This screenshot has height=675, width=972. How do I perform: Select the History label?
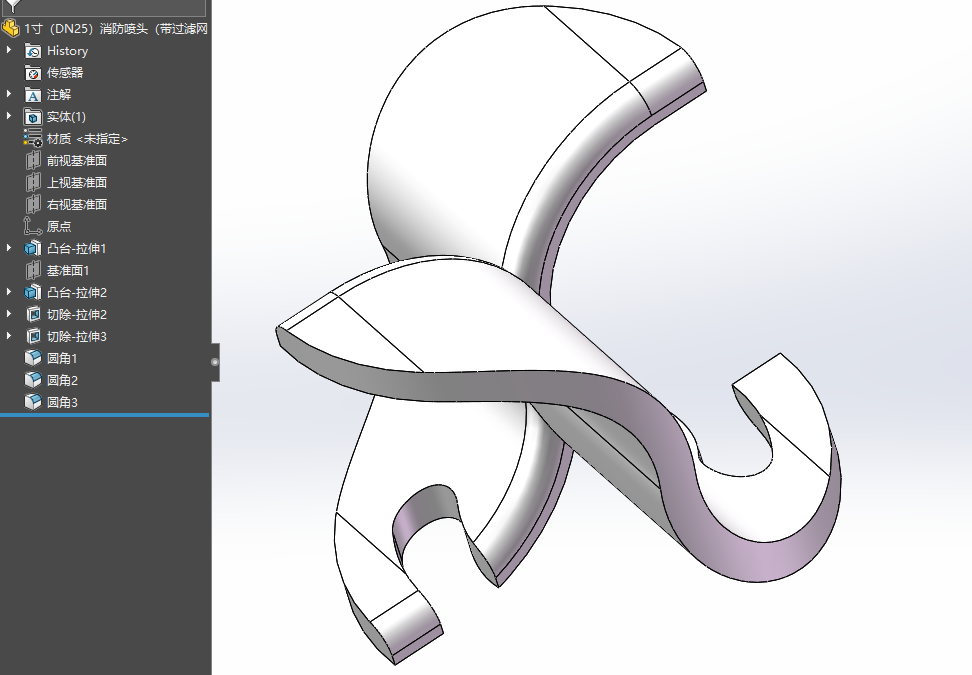68,51
